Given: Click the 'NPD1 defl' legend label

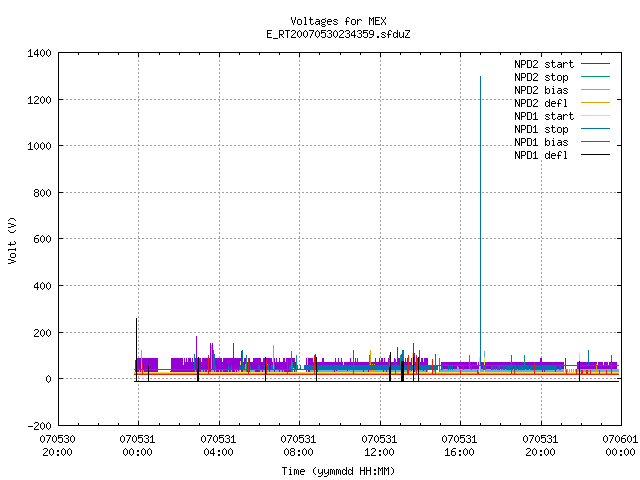Looking at the screenshot, I should pyautogui.click(x=541, y=155).
